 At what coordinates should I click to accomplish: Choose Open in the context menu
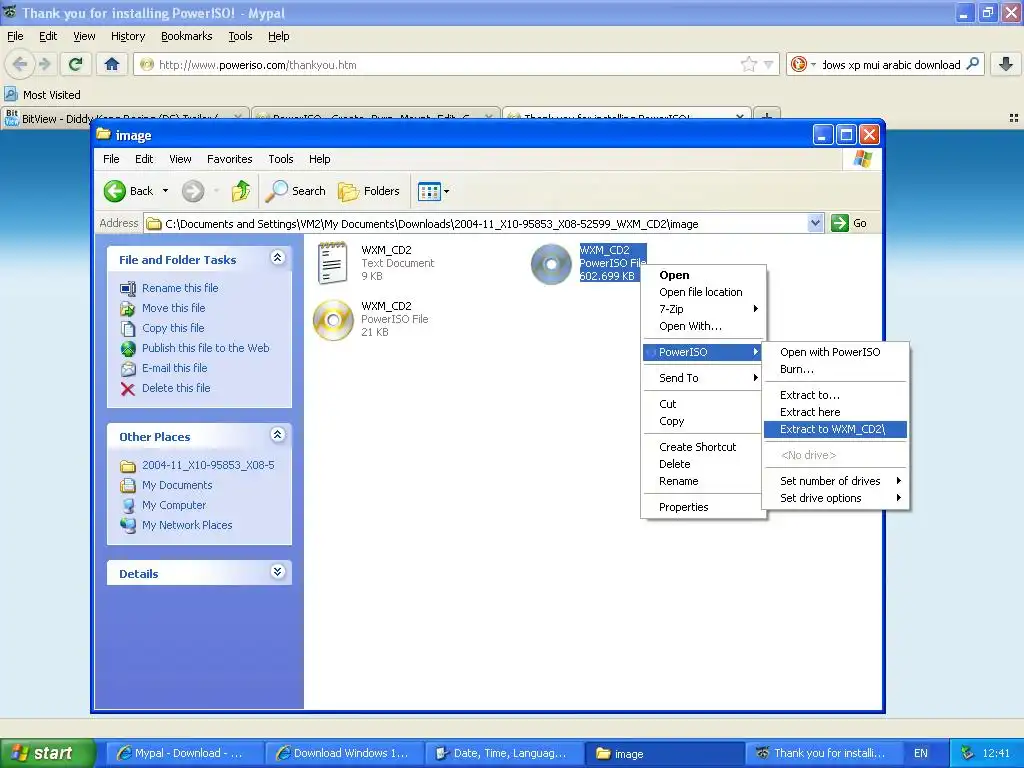point(703,275)
